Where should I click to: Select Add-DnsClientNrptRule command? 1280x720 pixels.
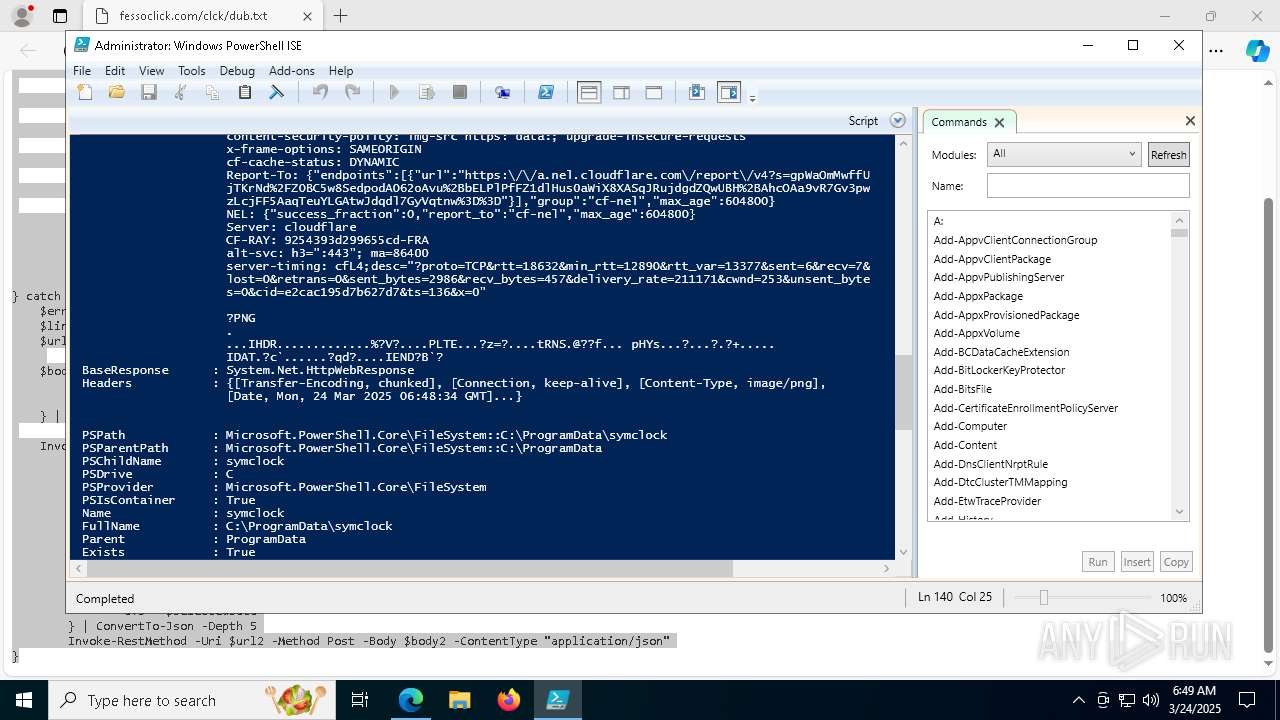point(991,464)
